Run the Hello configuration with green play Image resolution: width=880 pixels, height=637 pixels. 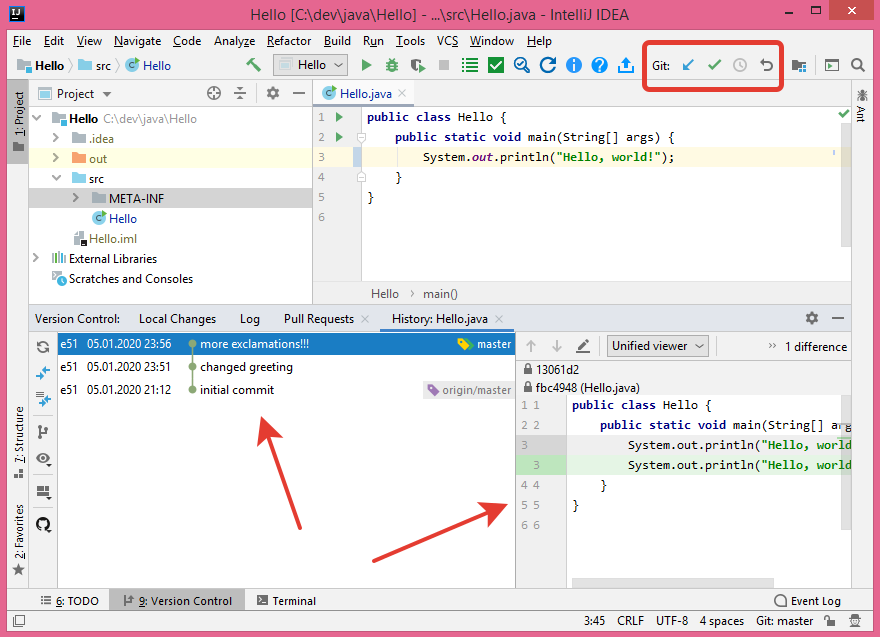point(366,66)
